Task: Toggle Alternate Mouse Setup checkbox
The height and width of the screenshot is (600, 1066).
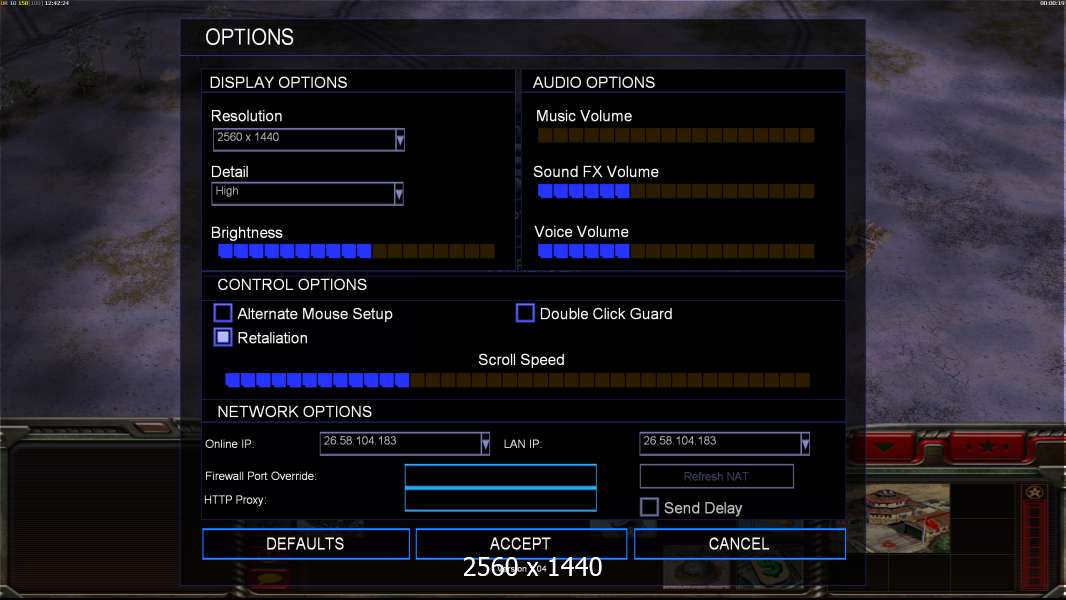Action: [x=223, y=313]
